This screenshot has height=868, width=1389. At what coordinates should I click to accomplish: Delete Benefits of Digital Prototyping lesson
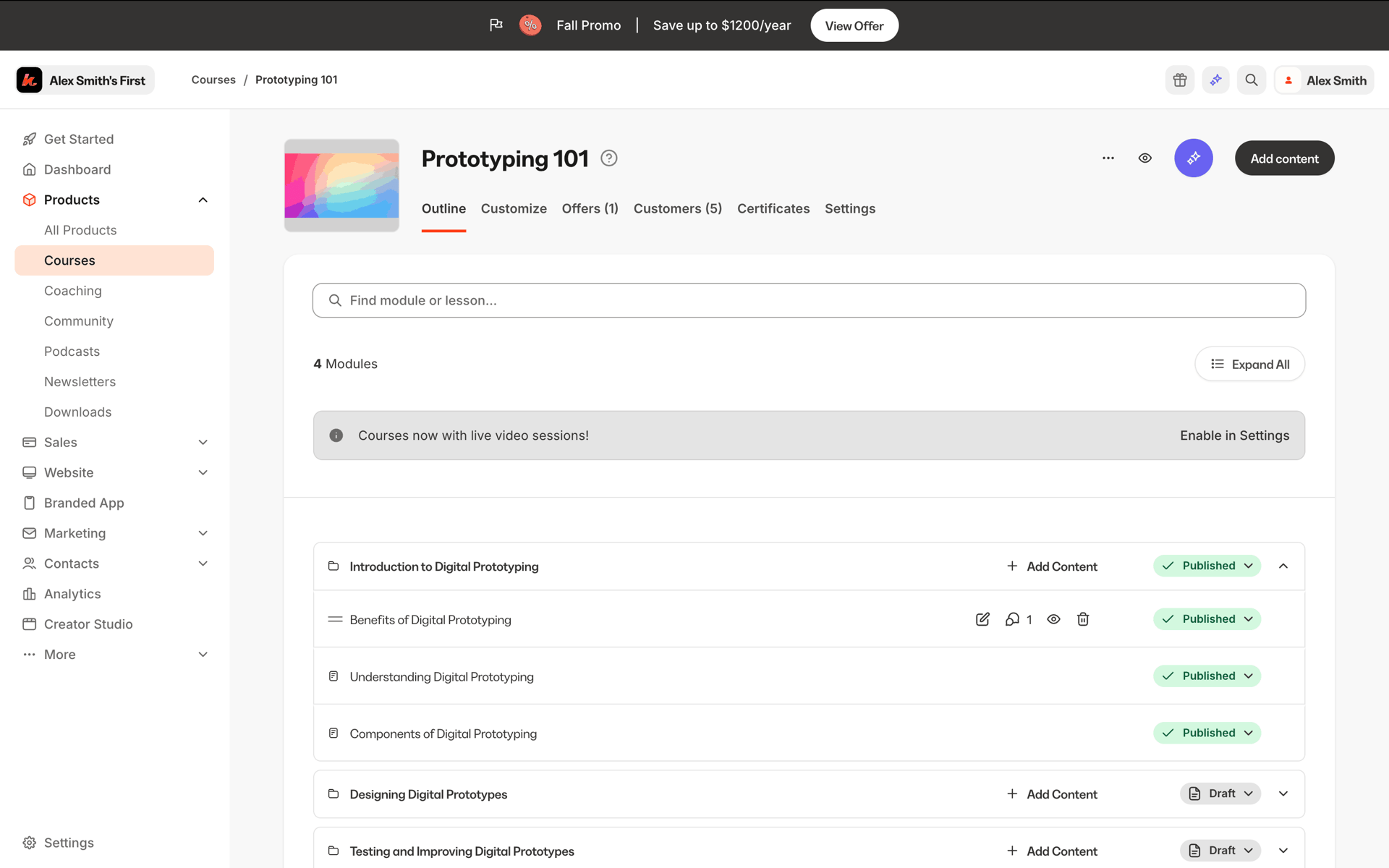pyautogui.click(x=1083, y=619)
